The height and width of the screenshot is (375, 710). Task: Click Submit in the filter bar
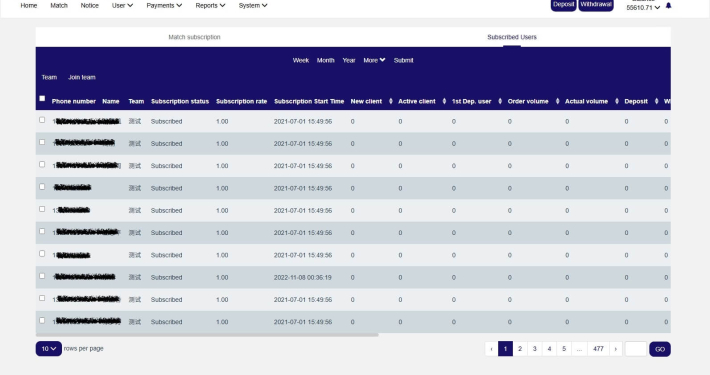pos(403,60)
